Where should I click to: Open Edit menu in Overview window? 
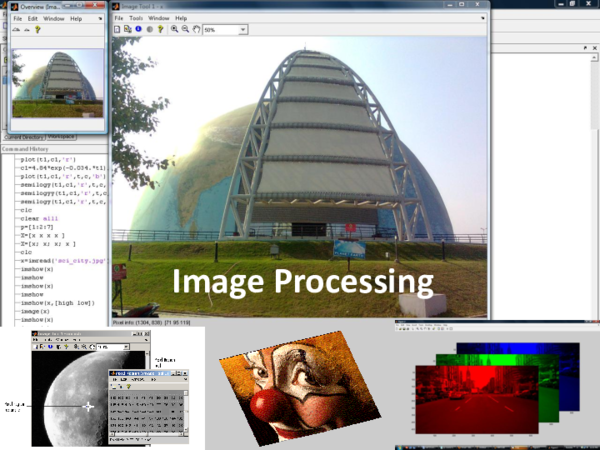coord(33,18)
